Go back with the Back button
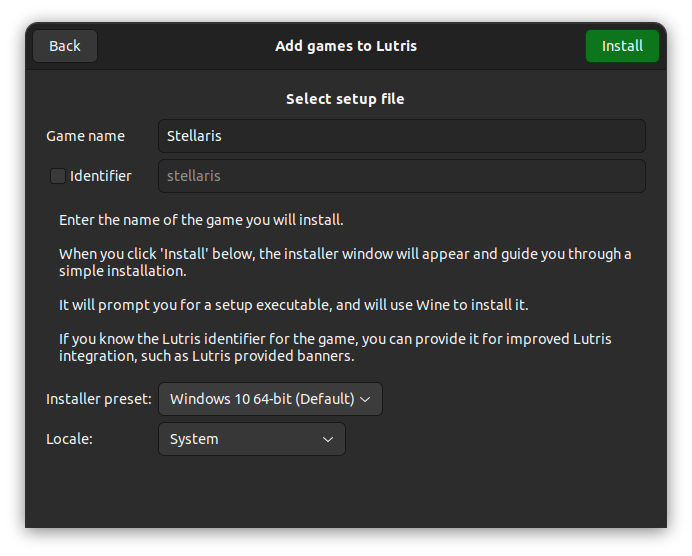 click(x=65, y=46)
